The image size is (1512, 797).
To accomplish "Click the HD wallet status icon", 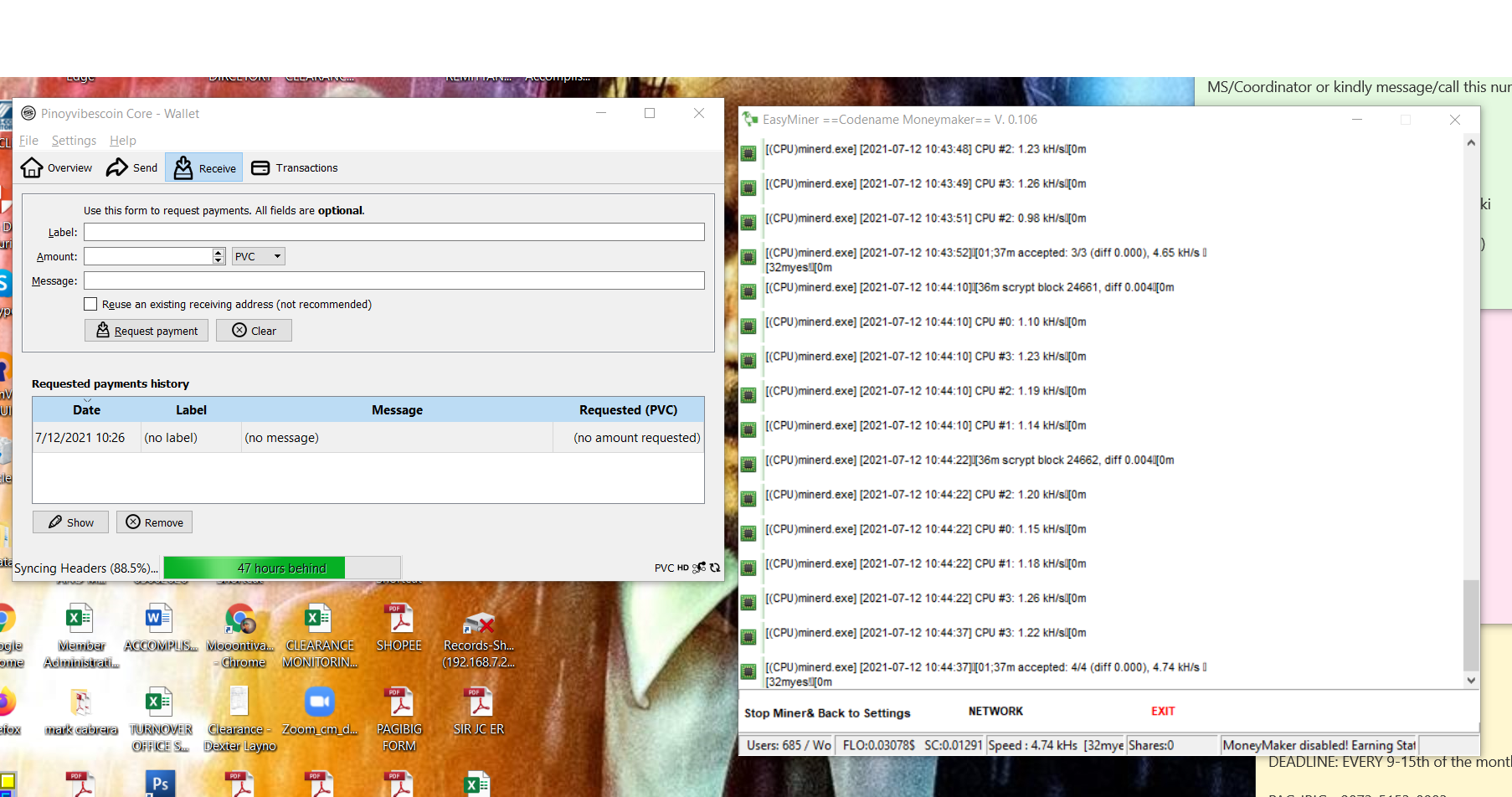I will coord(683,568).
